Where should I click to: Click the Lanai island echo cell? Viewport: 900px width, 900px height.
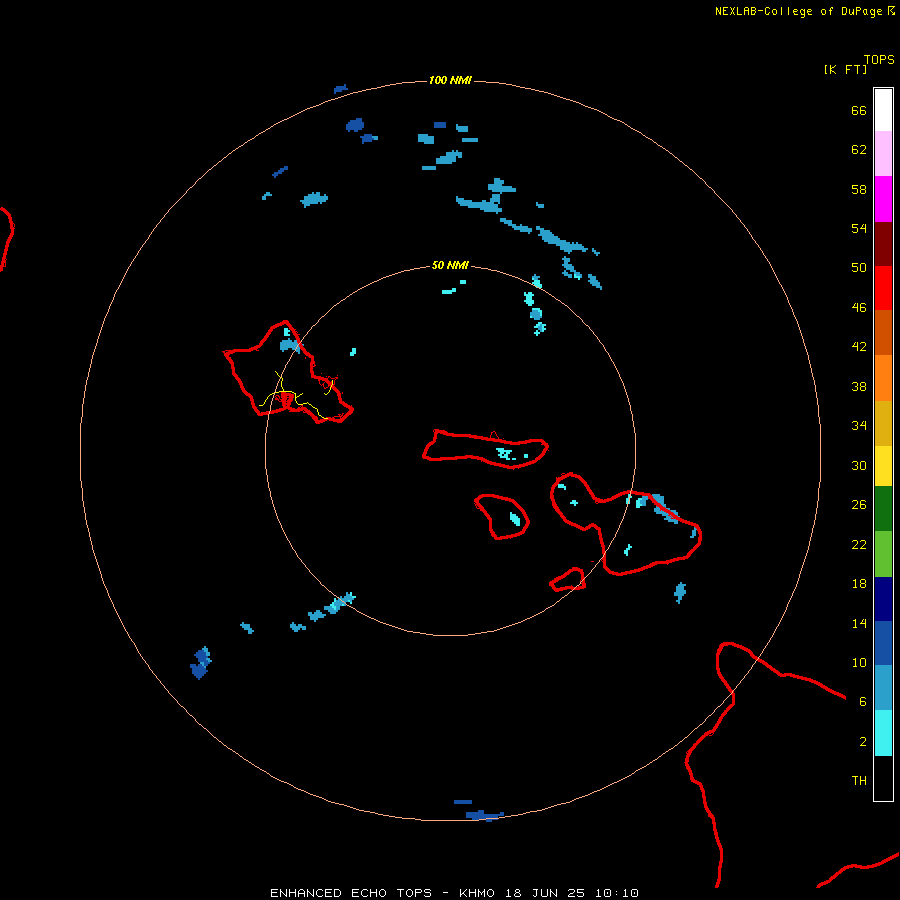pyautogui.click(x=515, y=519)
